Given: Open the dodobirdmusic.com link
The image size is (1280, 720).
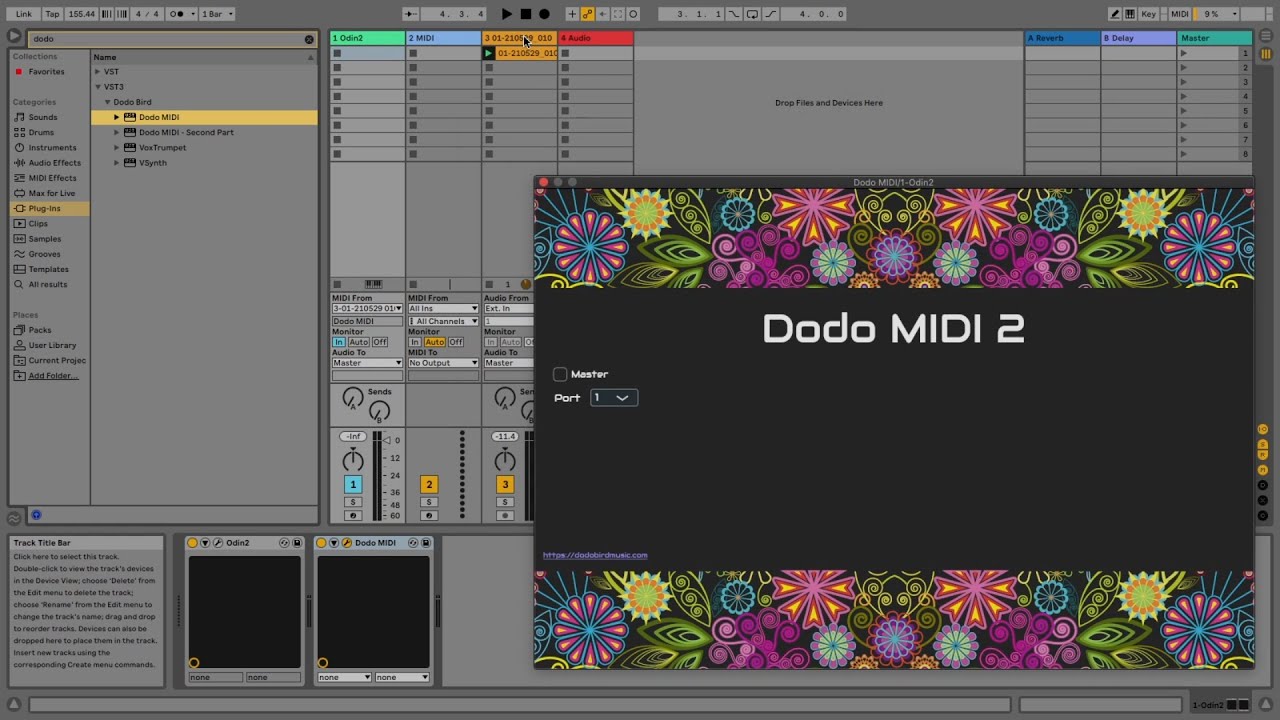Looking at the screenshot, I should pos(595,555).
